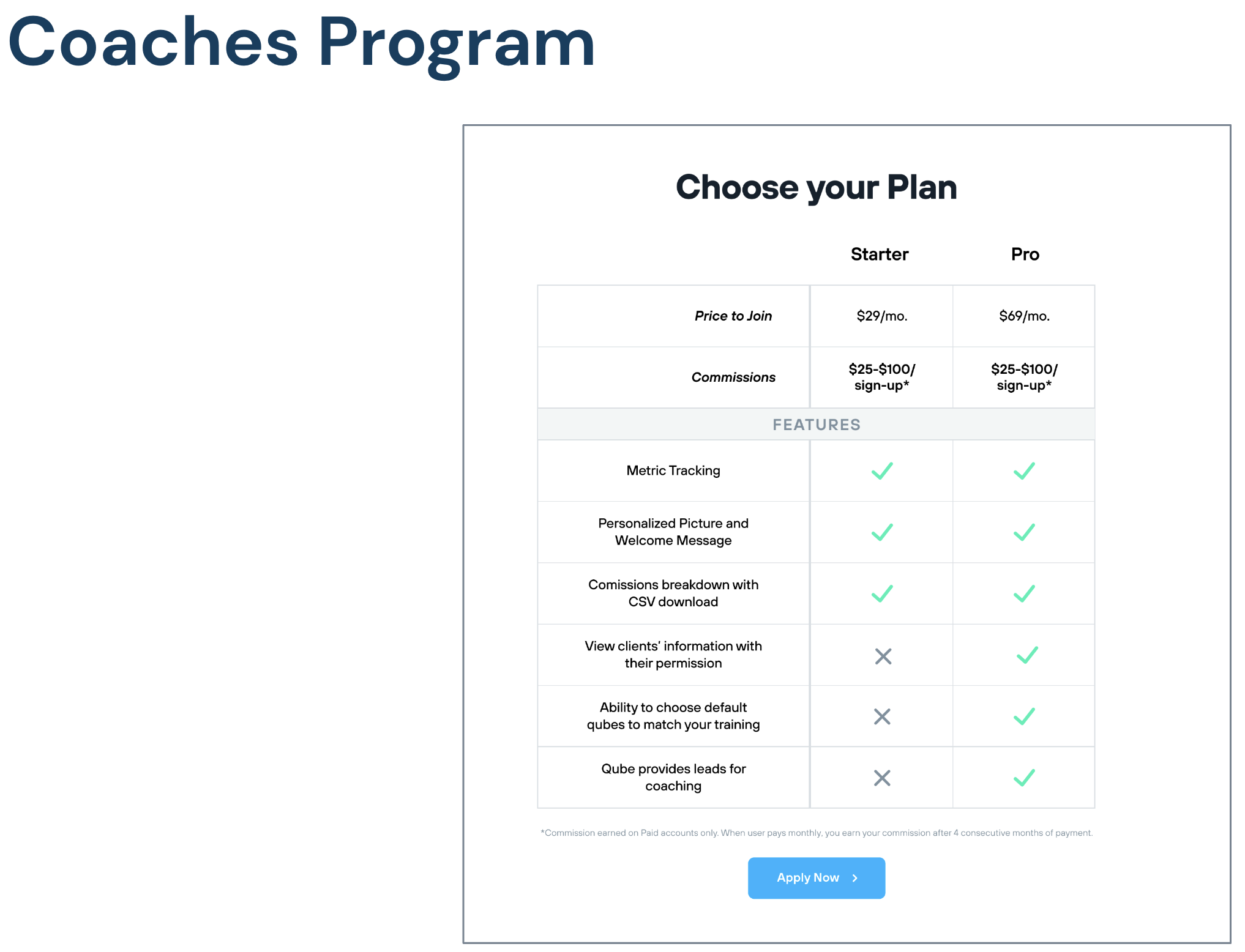Click the FEATURES section header bar

816,424
